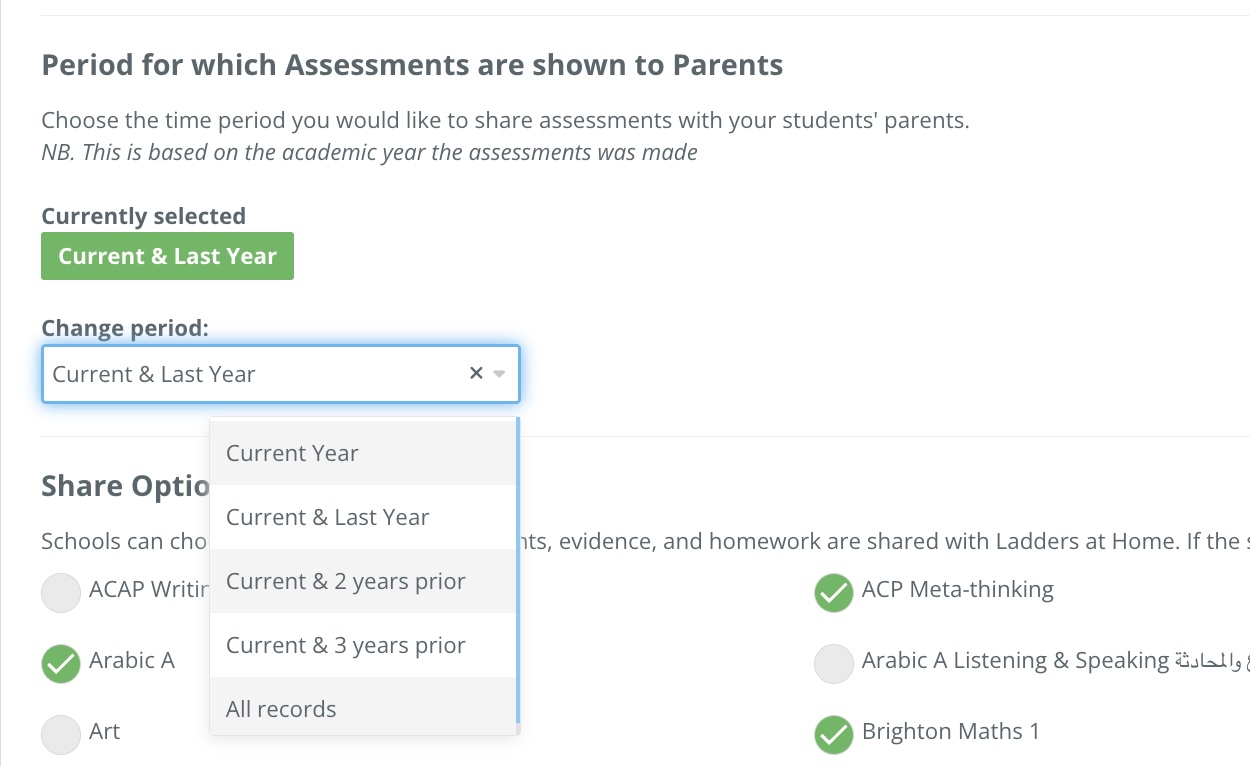Untick the Brighton Maths 1 checkmark
This screenshot has height=766, width=1250.
(833, 735)
